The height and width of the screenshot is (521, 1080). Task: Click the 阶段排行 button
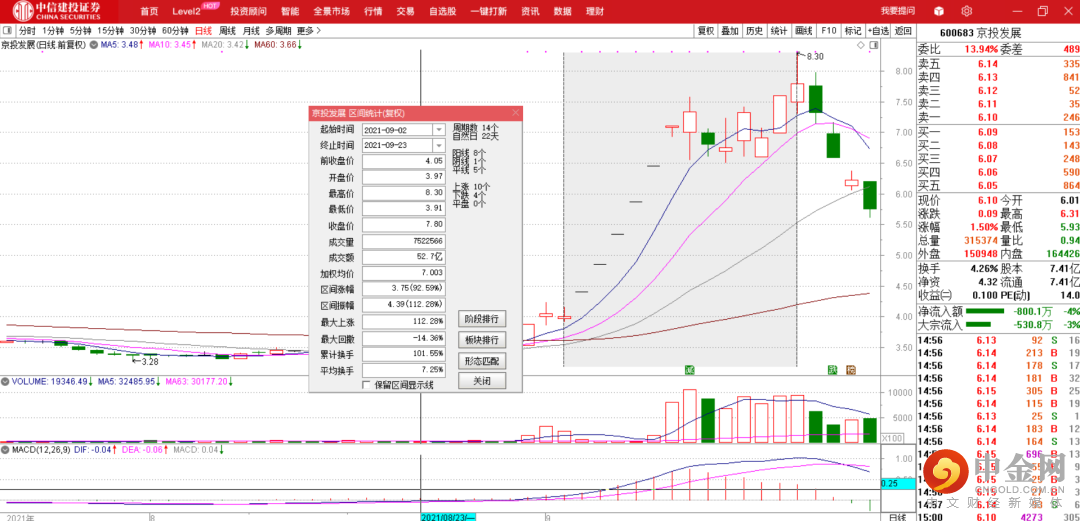pyautogui.click(x=482, y=319)
